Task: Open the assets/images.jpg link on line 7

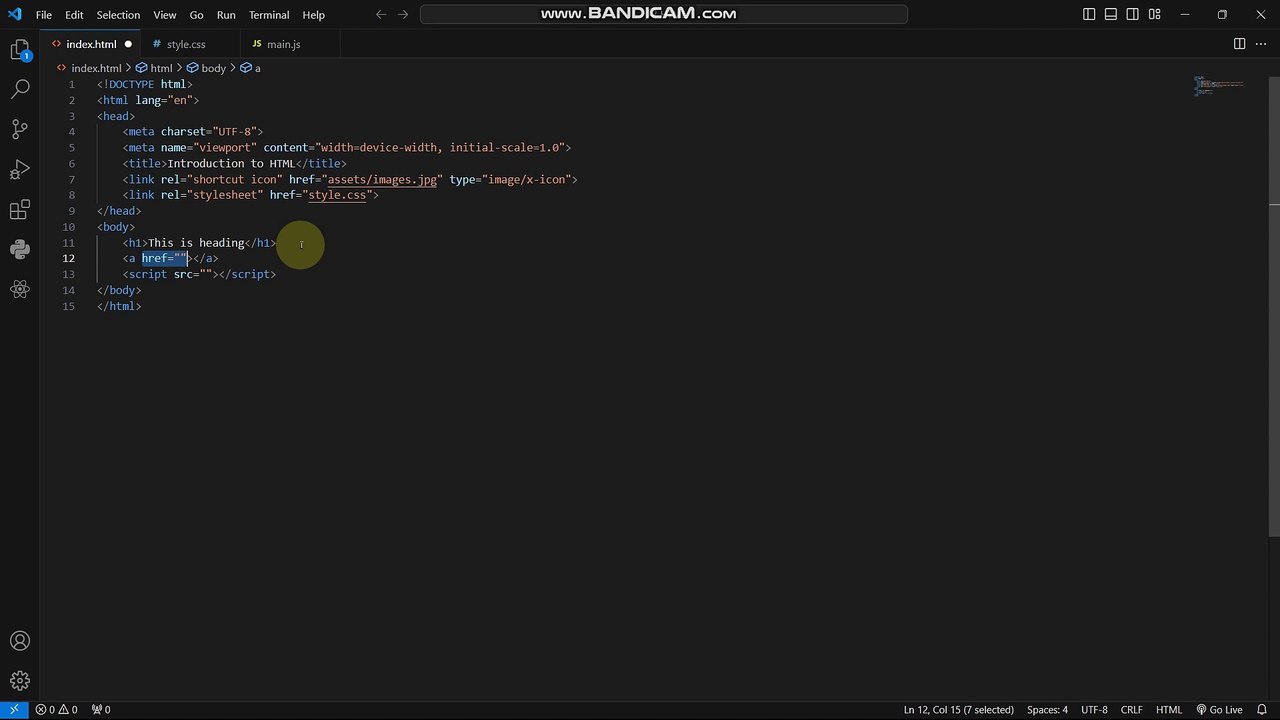Action: [382, 179]
